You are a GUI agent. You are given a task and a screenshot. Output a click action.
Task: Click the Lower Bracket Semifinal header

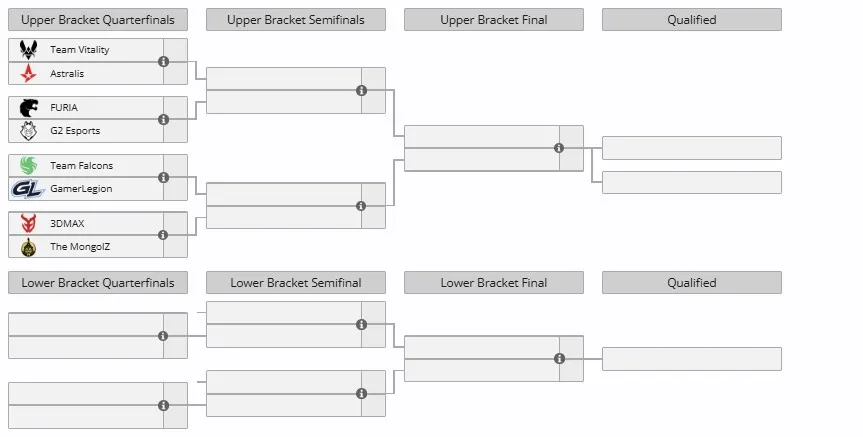(x=296, y=283)
